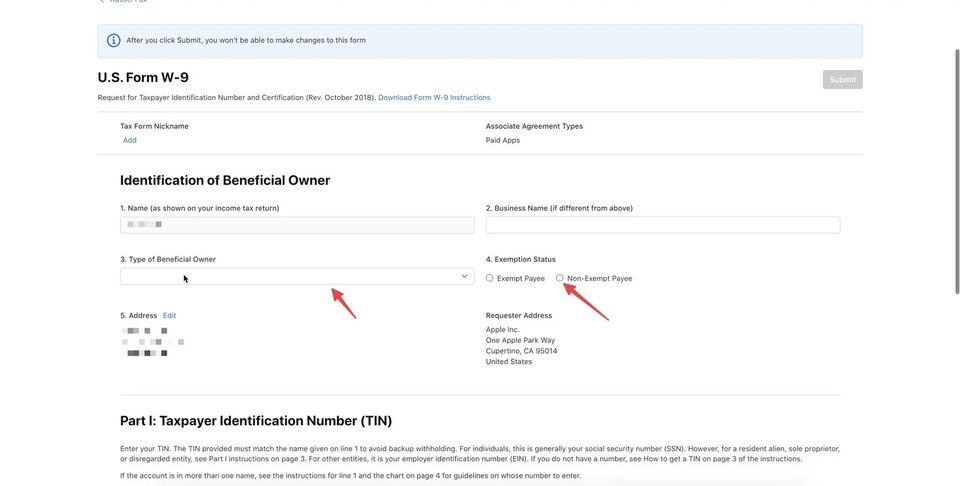This screenshot has height=486, width=960.
Task: Select the Non-Exempt Payee radio button
Action: pyautogui.click(x=560, y=278)
